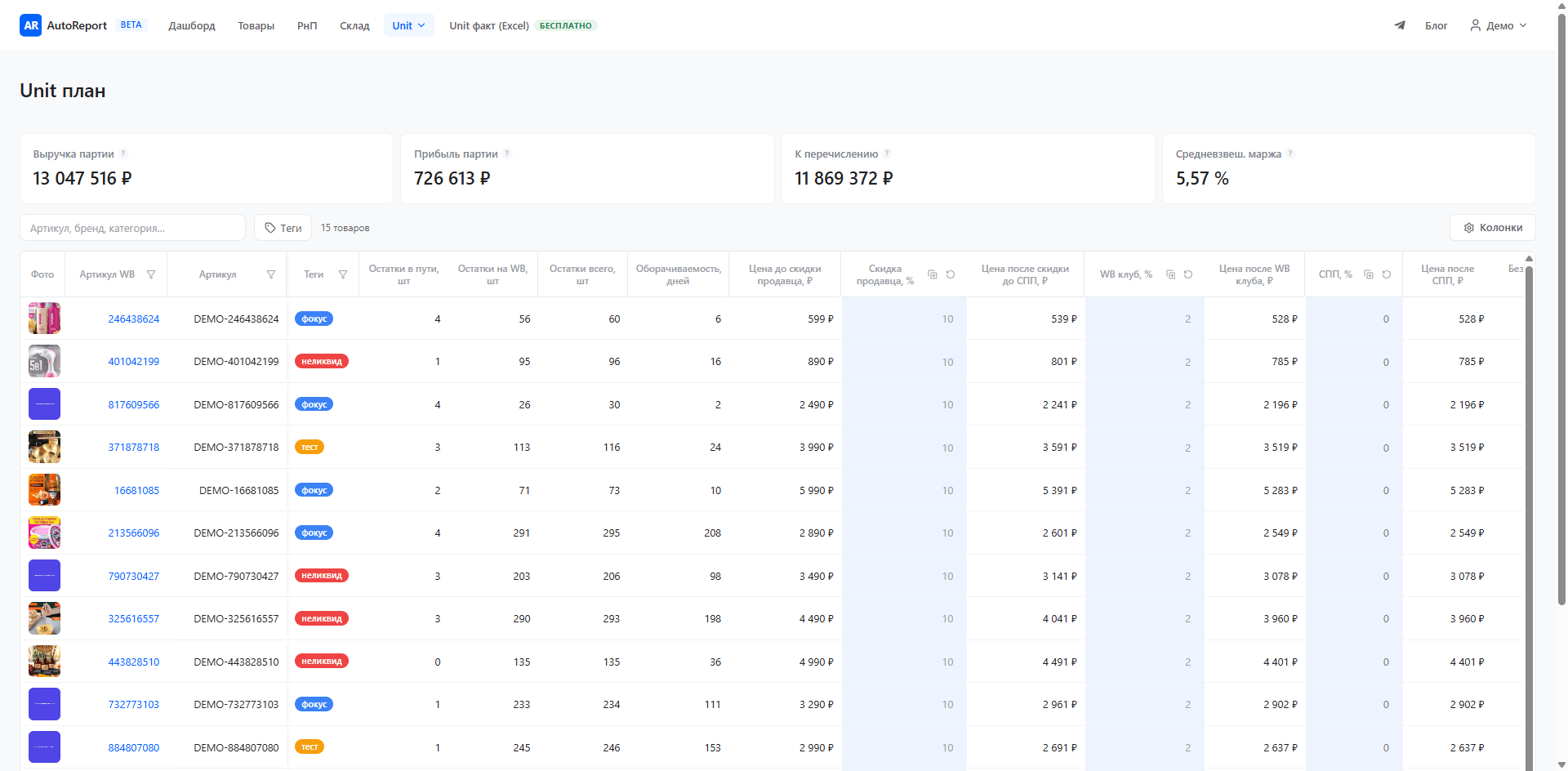
Task: Open the Теги filter dropdown button
Action: pyautogui.click(x=283, y=228)
